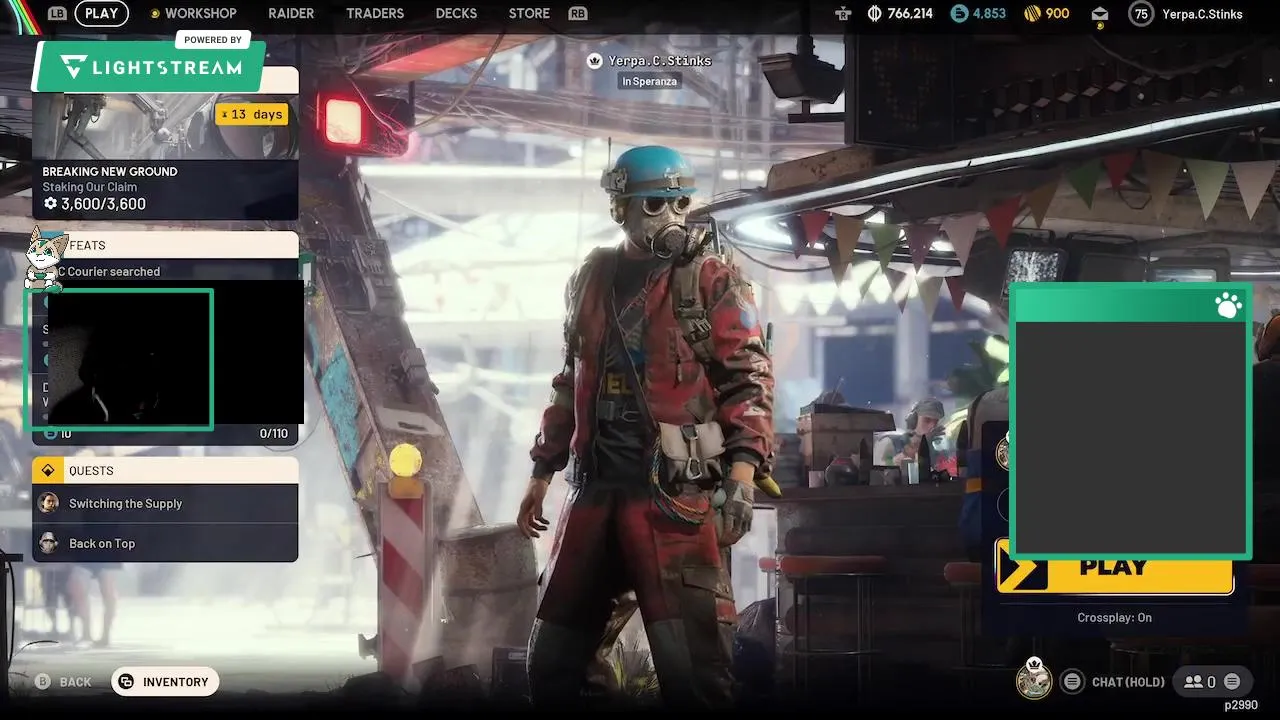Click the 4,853 Cred balance
Viewport: 1280px width, 720px height.
[x=989, y=13]
